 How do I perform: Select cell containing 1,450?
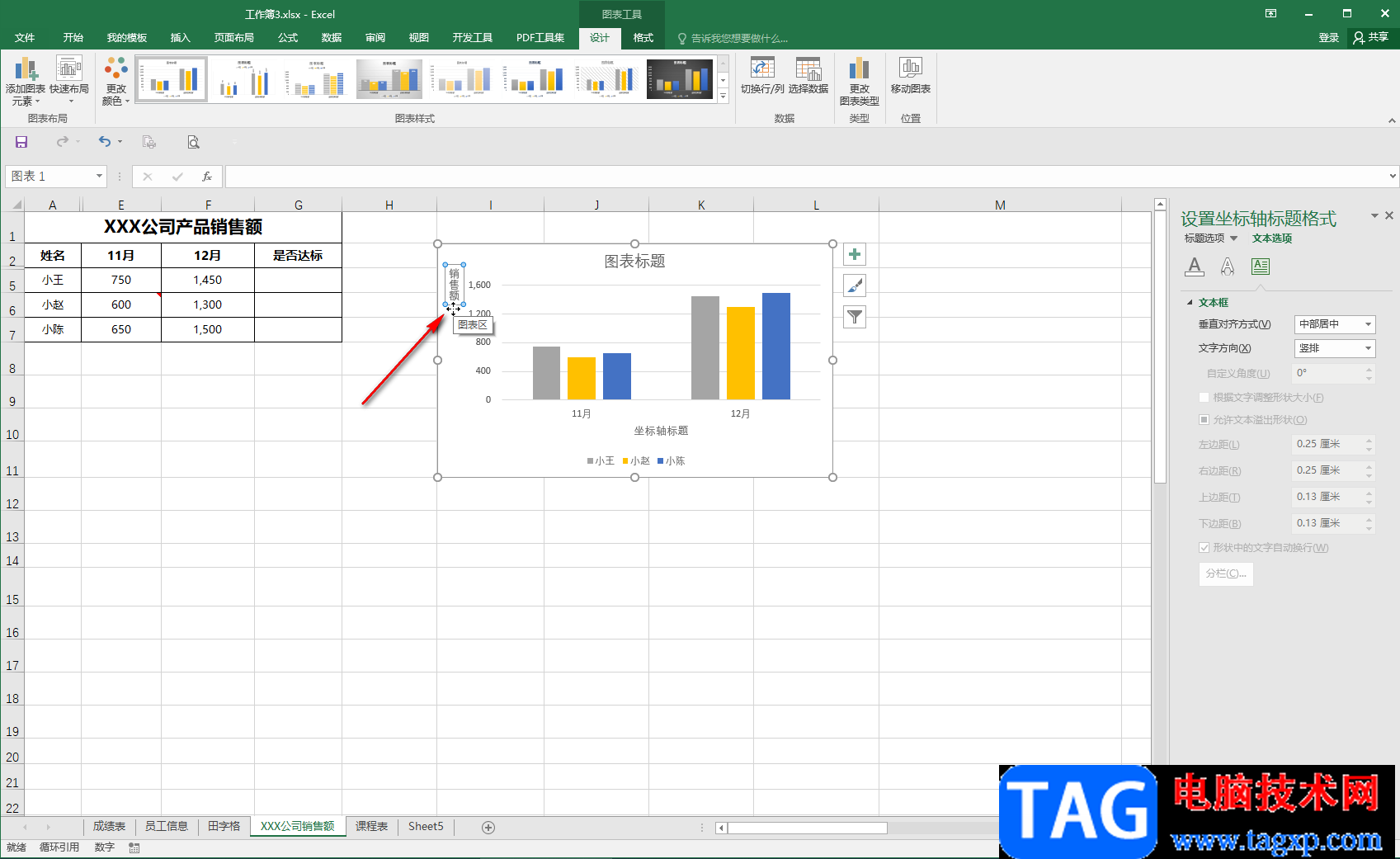(208, 281)
